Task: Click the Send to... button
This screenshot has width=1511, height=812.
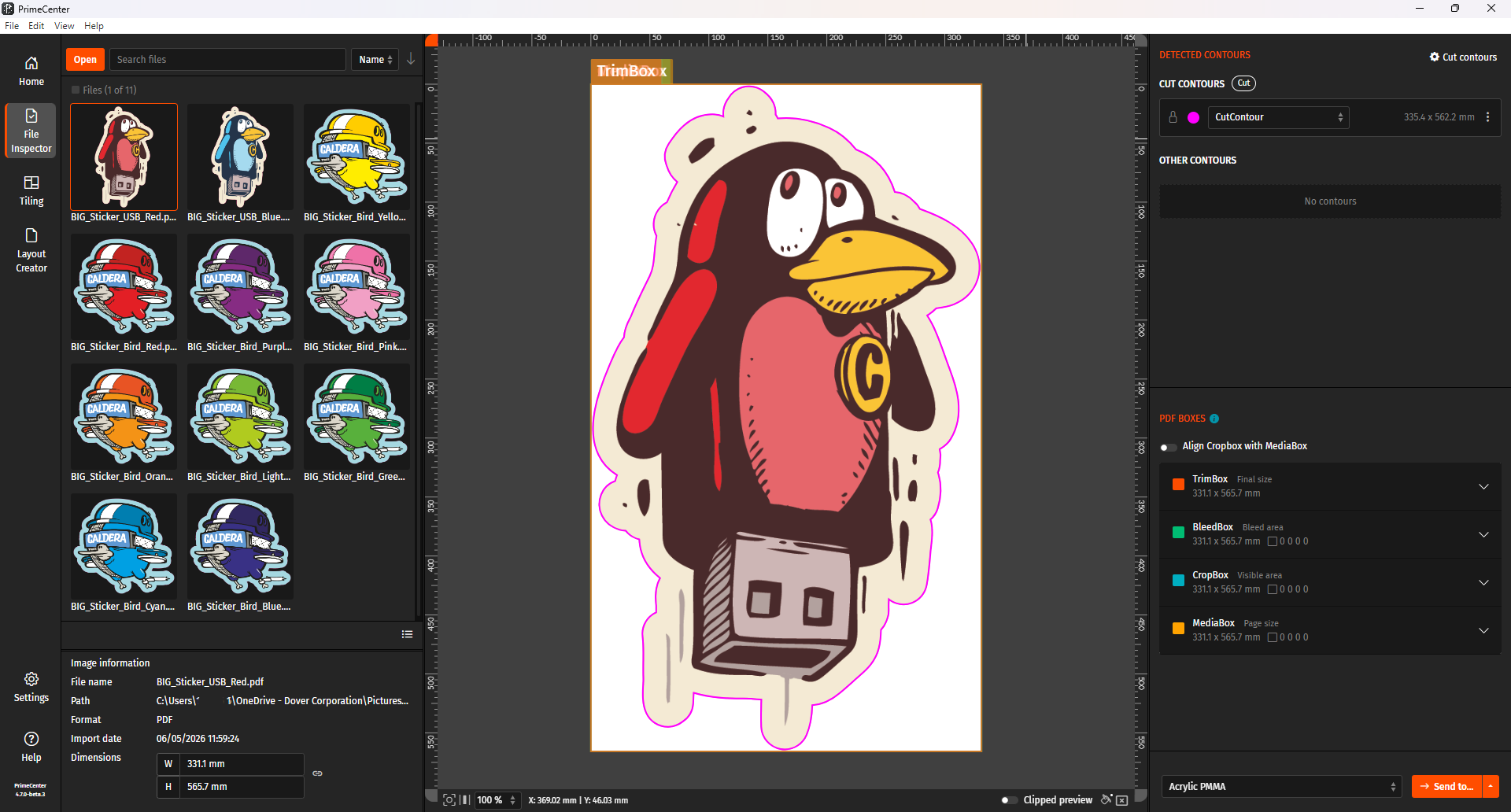Action: click(x=1446, y=786)
